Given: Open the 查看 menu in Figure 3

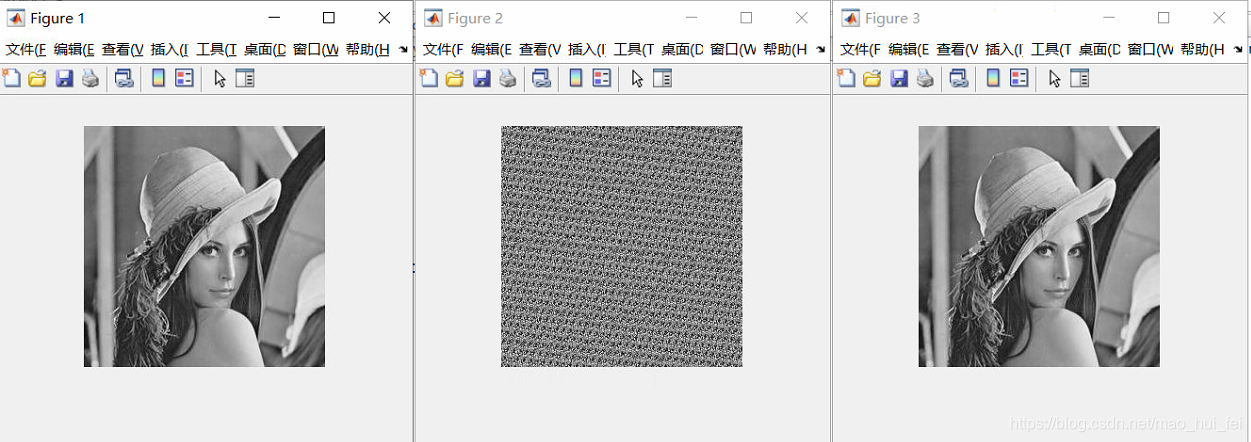Looking at the screenshot, I should (957, 50).
